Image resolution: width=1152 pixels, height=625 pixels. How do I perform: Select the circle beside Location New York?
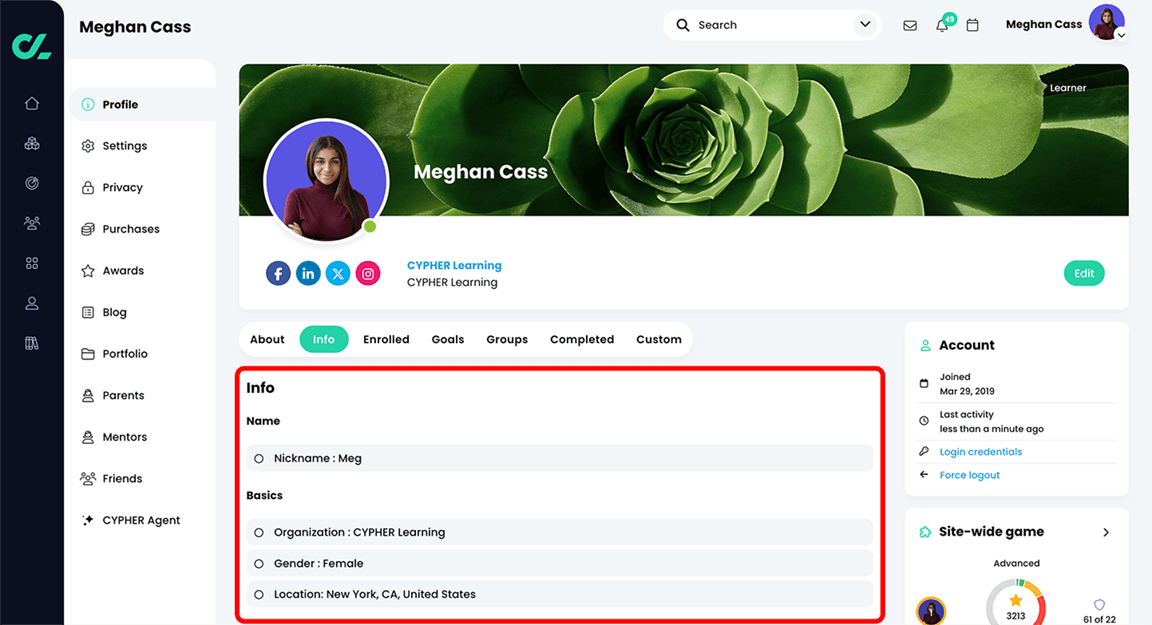click(x=258, y=594)
